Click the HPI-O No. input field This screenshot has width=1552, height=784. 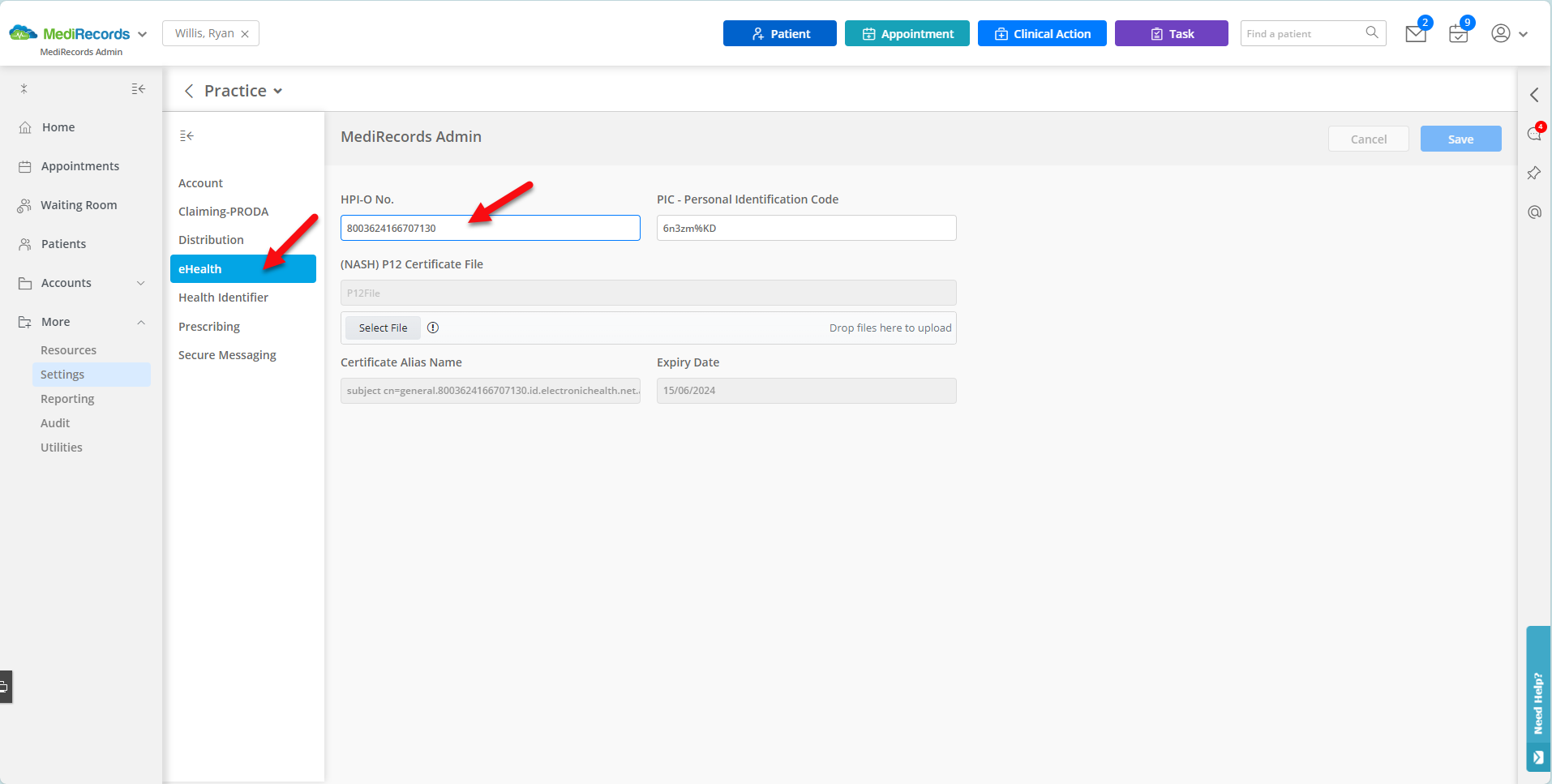[x=491, y=228]
